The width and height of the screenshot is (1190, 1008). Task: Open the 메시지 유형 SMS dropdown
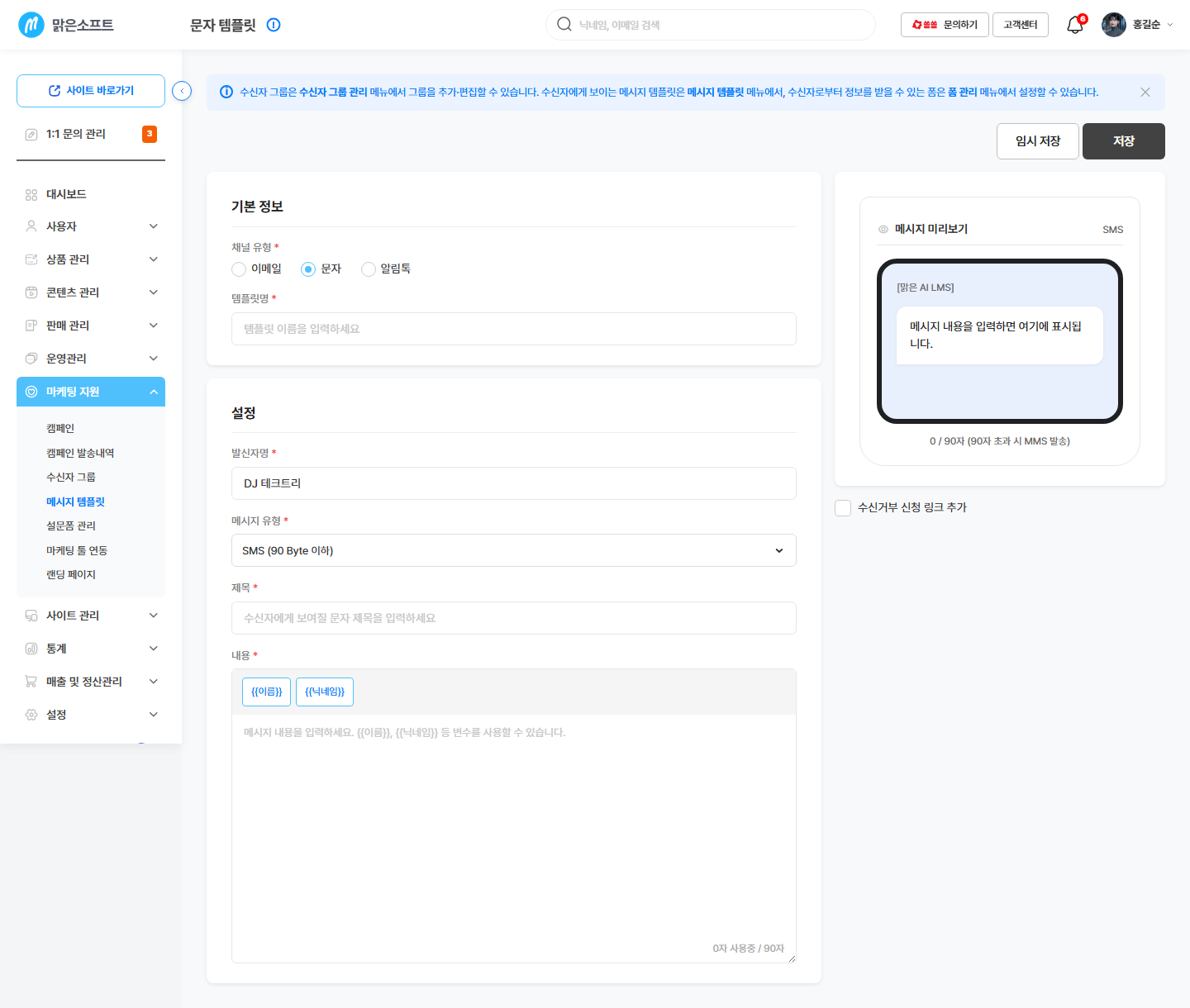pos(514,550)
